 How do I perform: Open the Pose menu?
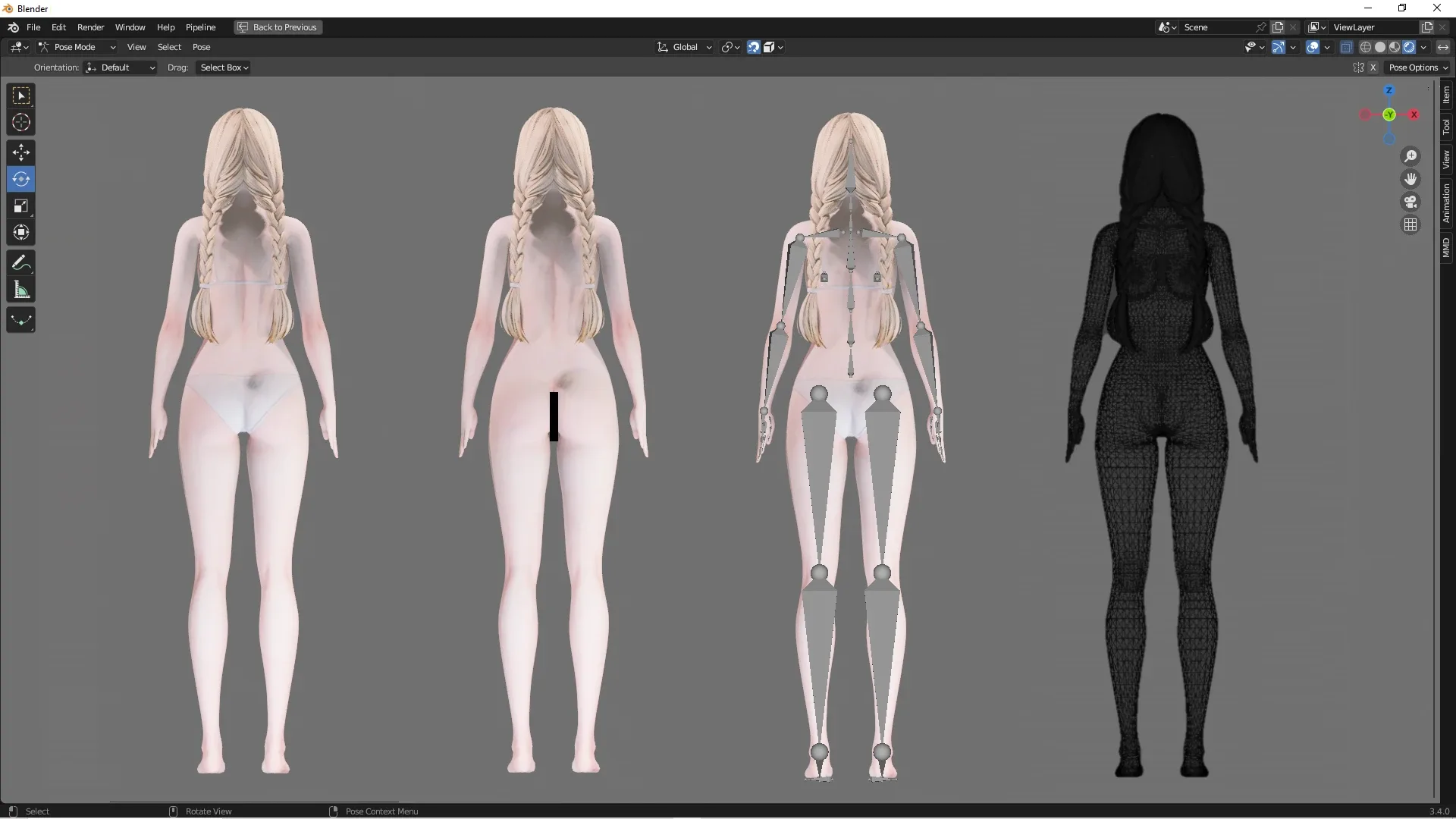(202, 46)
